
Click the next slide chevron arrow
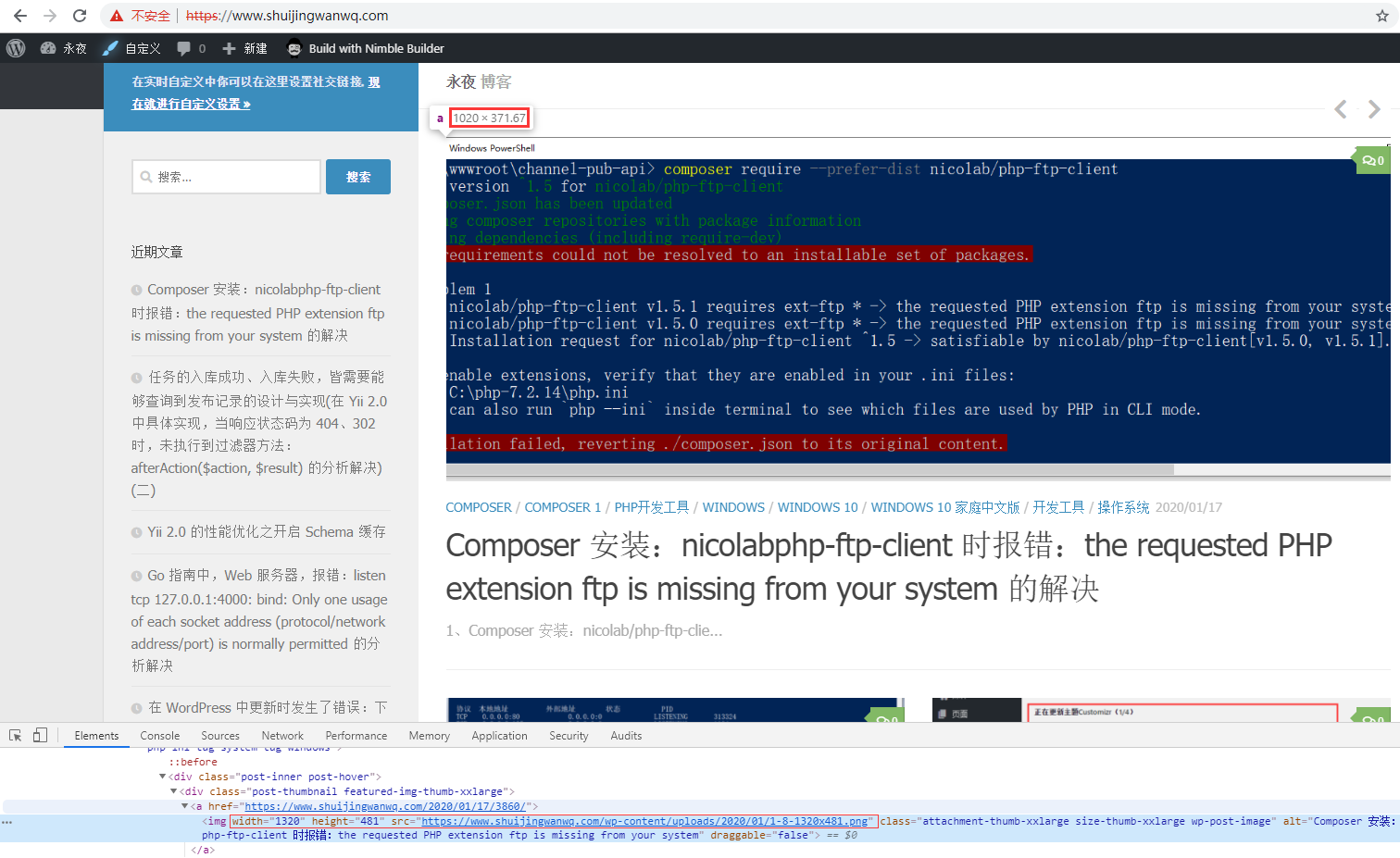click(x=1375, y=109)
